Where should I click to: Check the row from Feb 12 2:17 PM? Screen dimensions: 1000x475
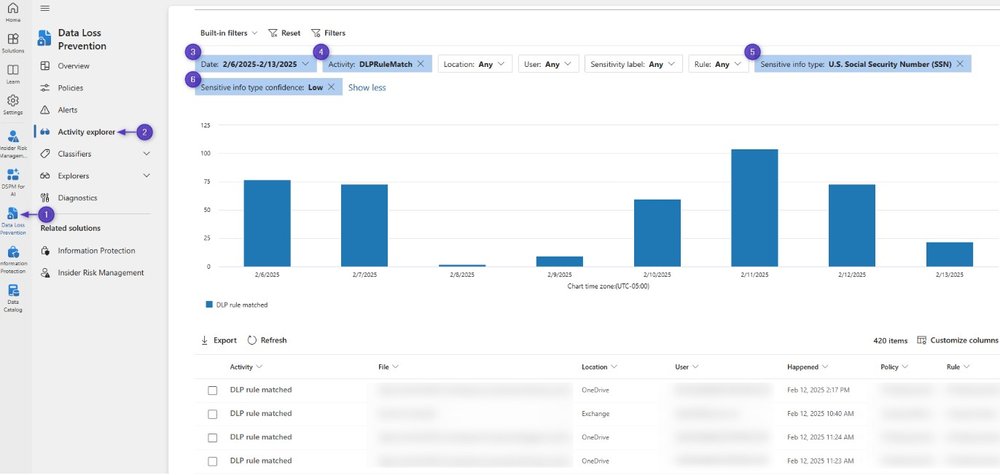[212, 390]
